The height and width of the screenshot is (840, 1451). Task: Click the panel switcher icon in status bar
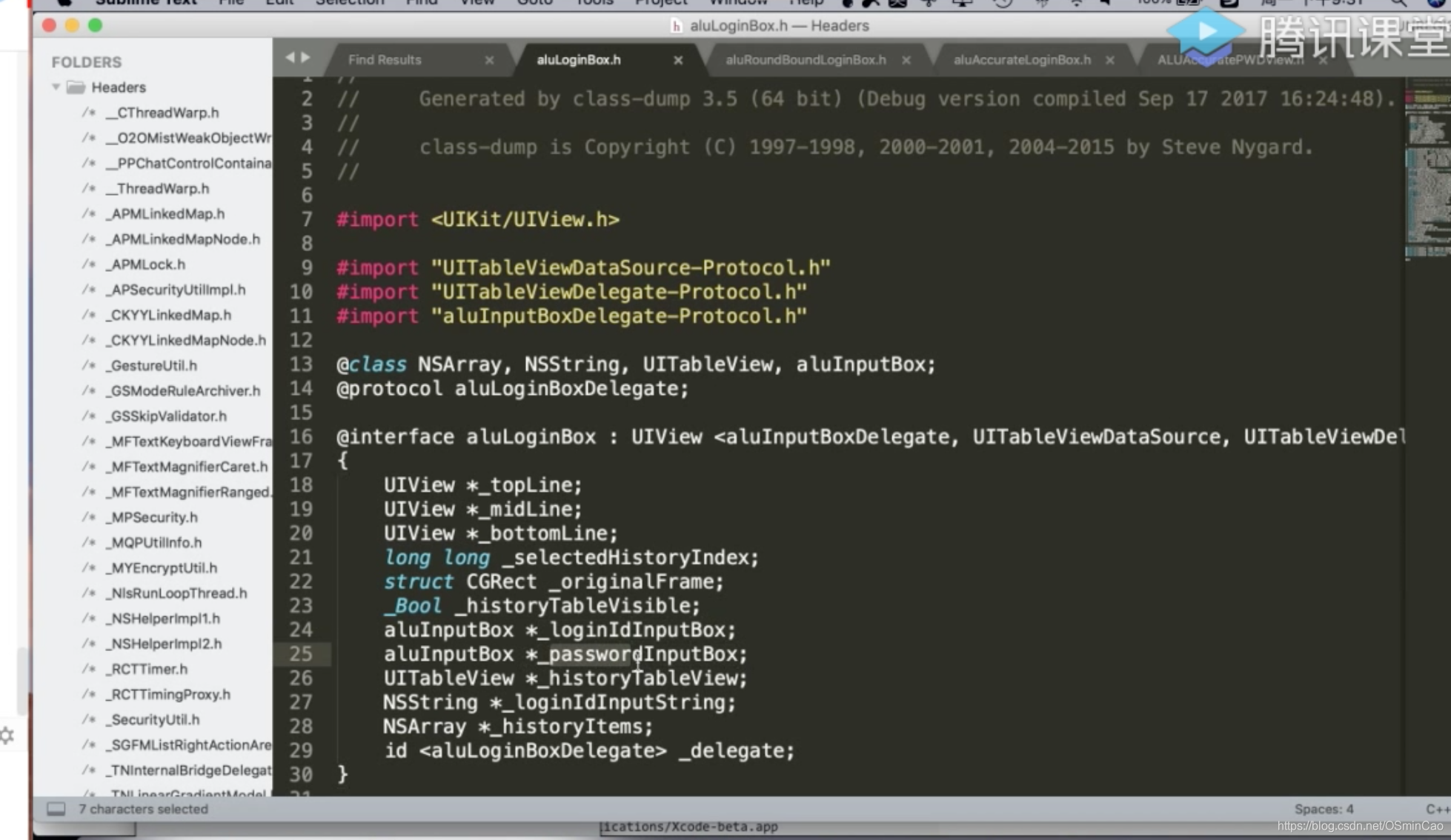point(56,809)
